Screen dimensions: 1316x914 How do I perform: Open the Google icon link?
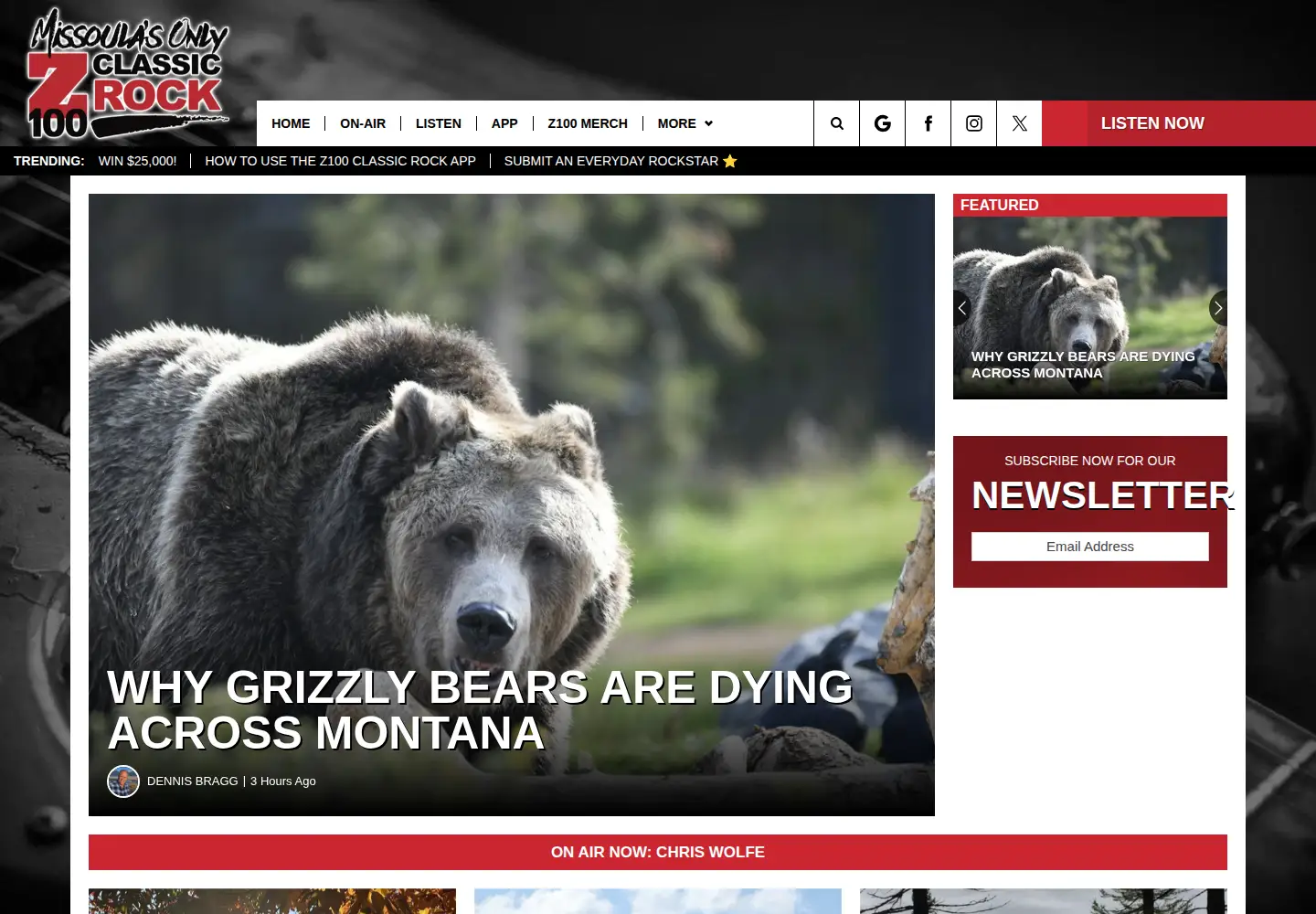click(883, 123)
